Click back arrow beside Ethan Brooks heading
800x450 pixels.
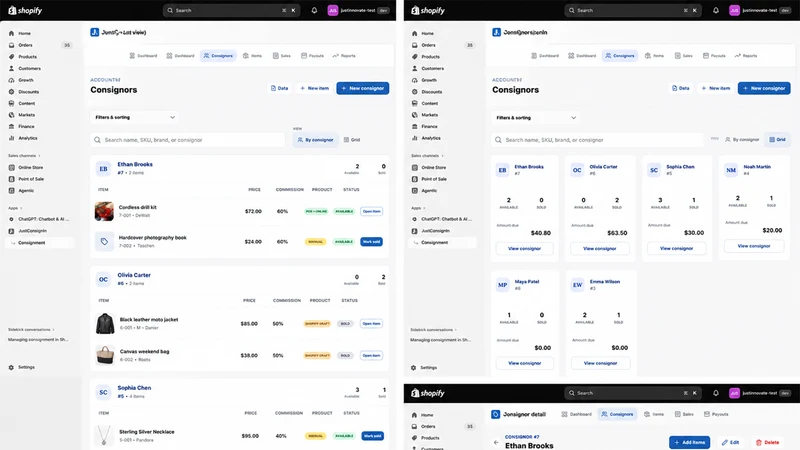coord(496,442)
